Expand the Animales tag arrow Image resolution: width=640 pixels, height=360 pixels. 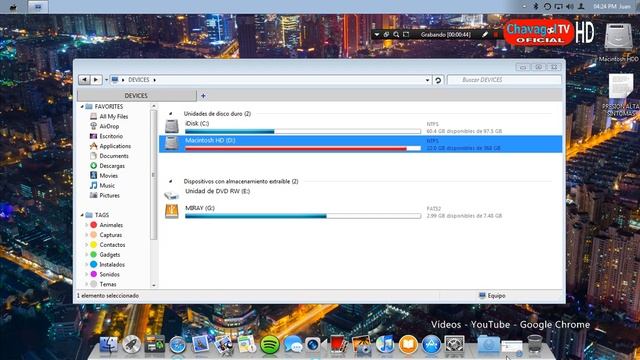(87, 225)
